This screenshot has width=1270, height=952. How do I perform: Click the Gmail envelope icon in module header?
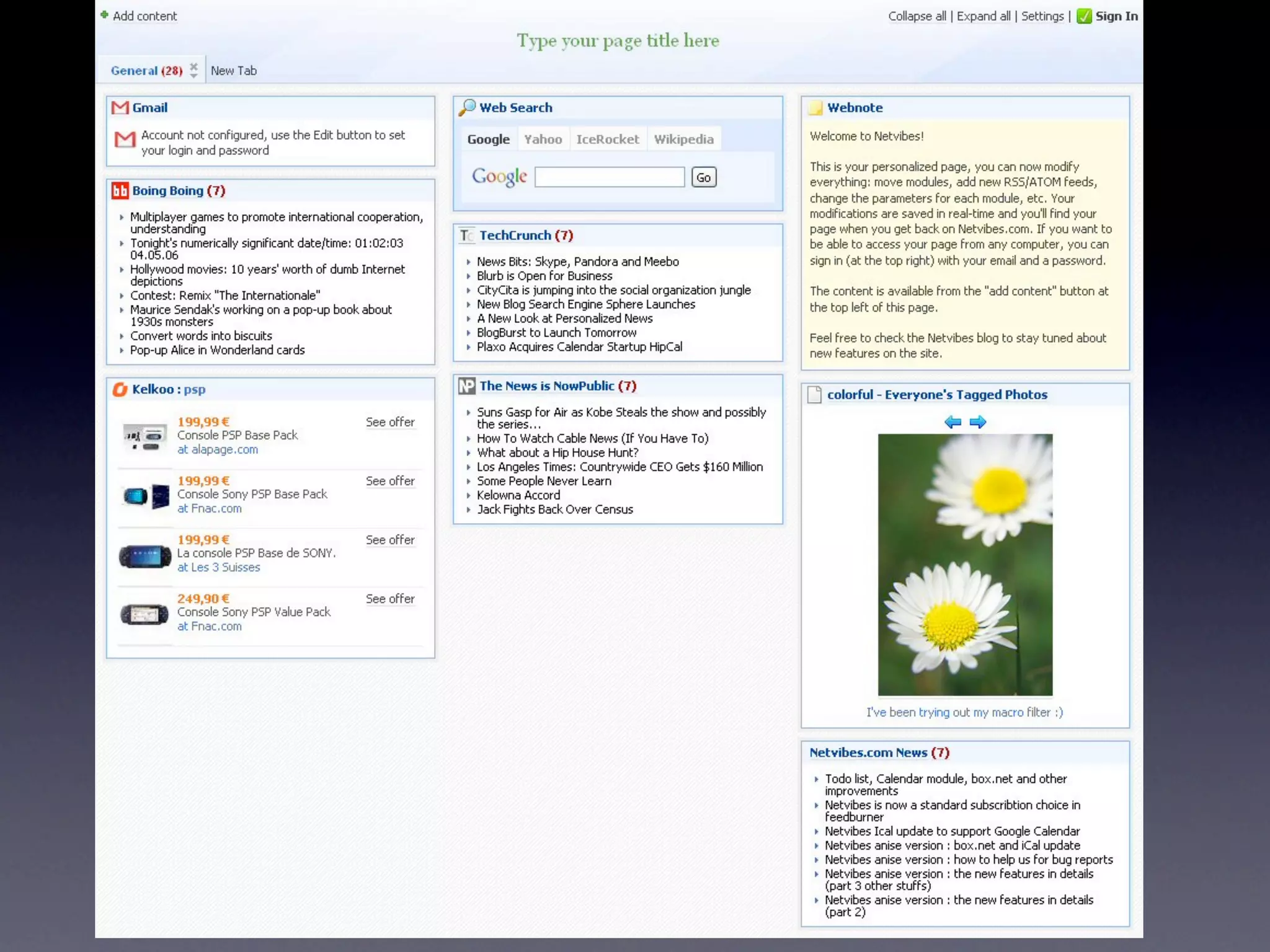click(120, 108)
